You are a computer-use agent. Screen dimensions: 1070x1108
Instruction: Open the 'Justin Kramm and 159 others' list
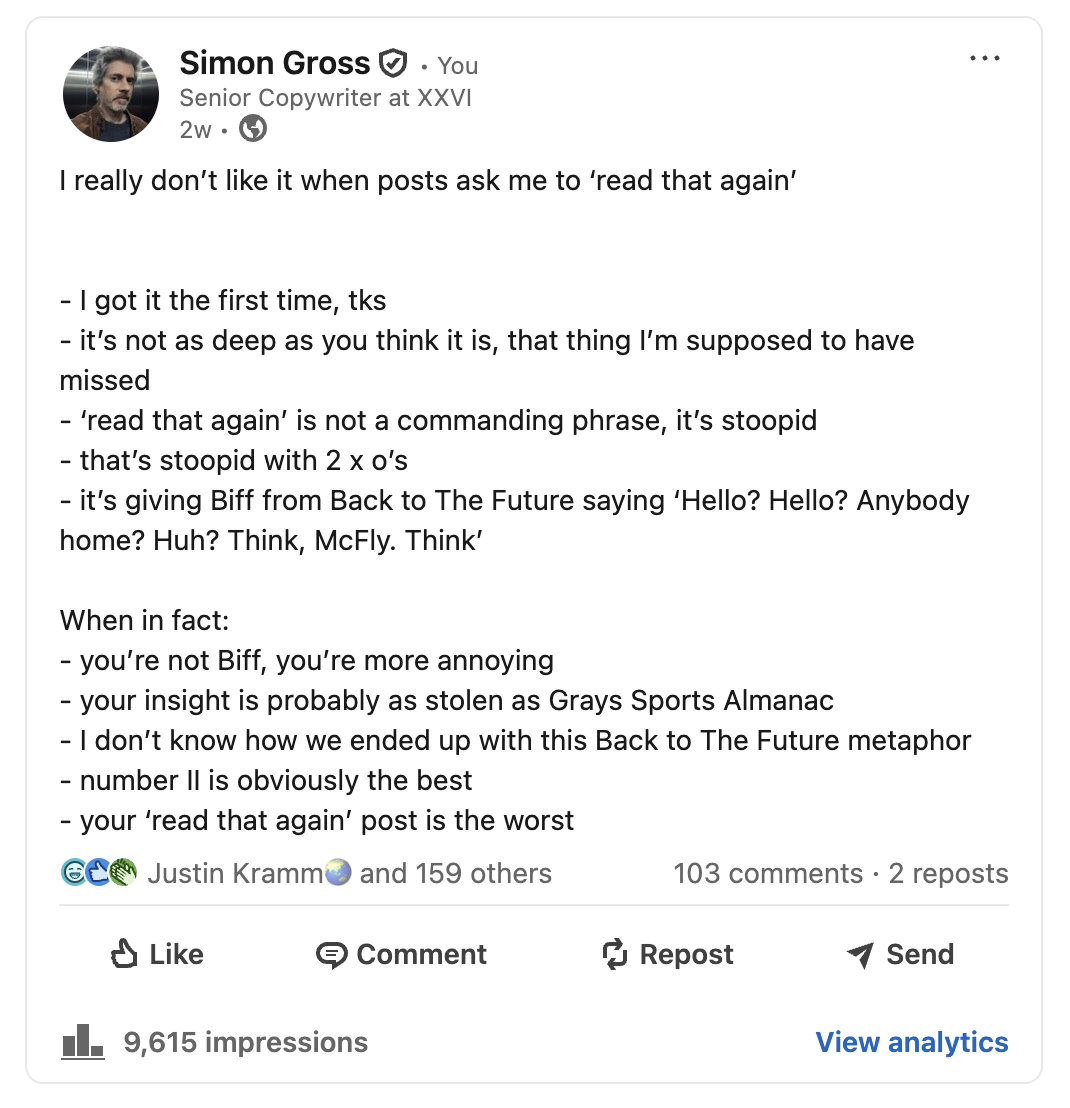coord(350,873)
